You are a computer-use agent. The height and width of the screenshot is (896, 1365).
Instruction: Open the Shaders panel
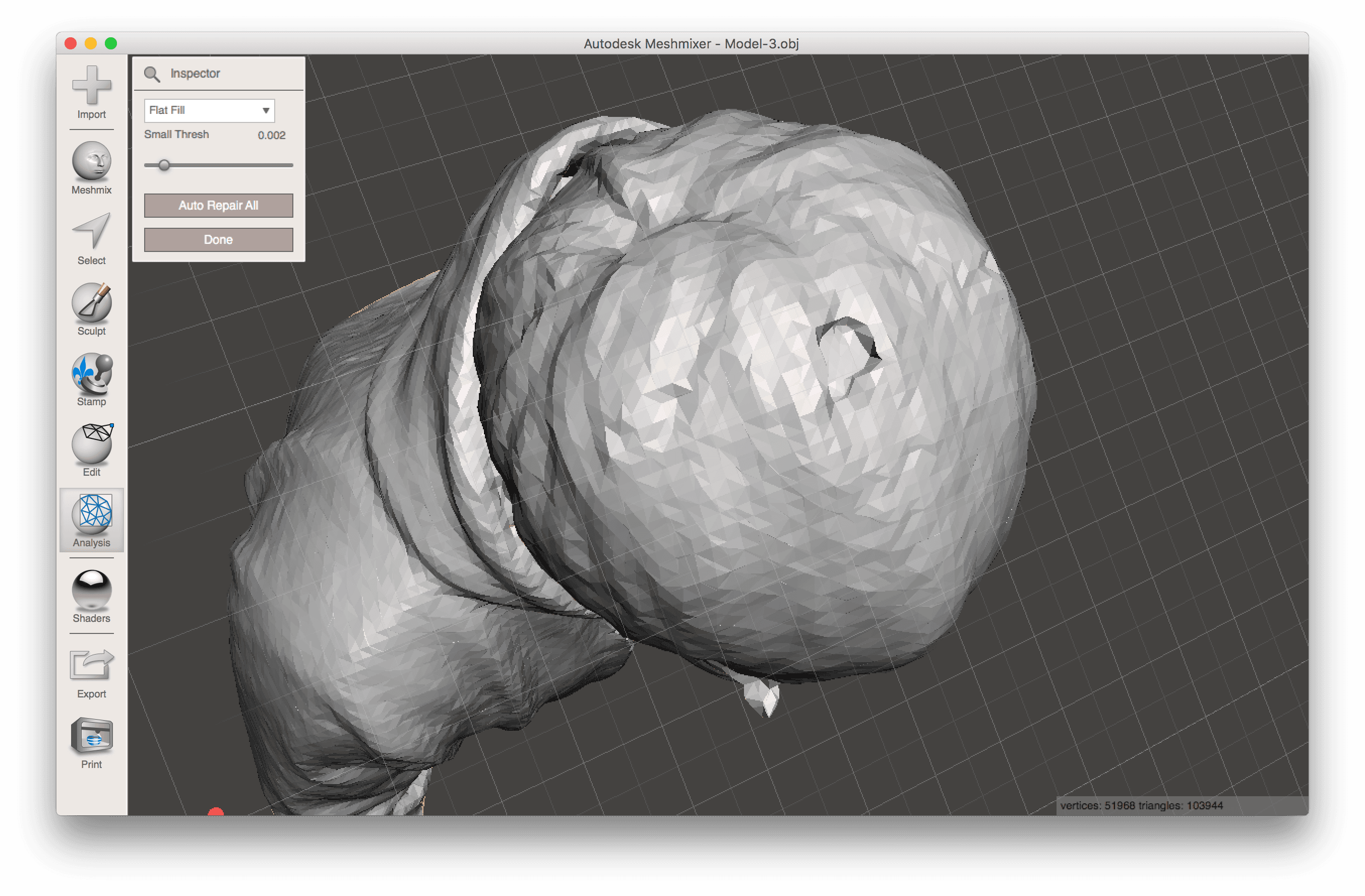(x=91, y=596)
